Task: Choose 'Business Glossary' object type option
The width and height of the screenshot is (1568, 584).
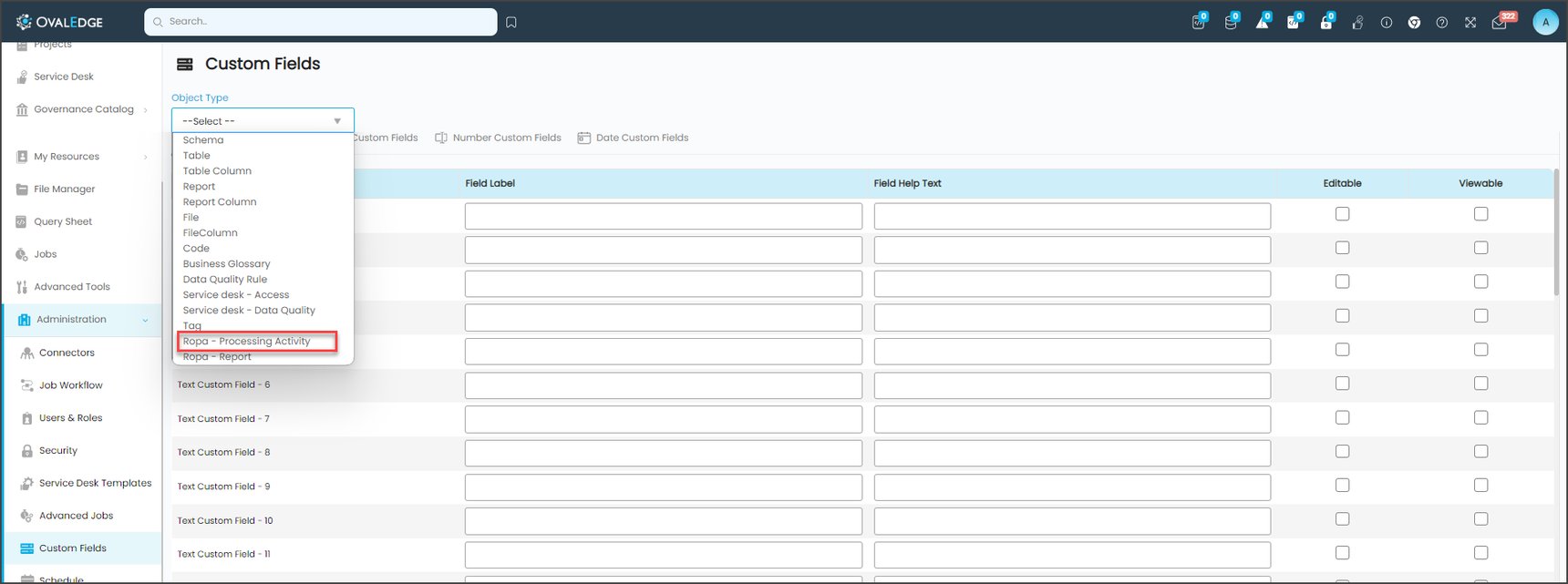Action: tap(226, 264)
